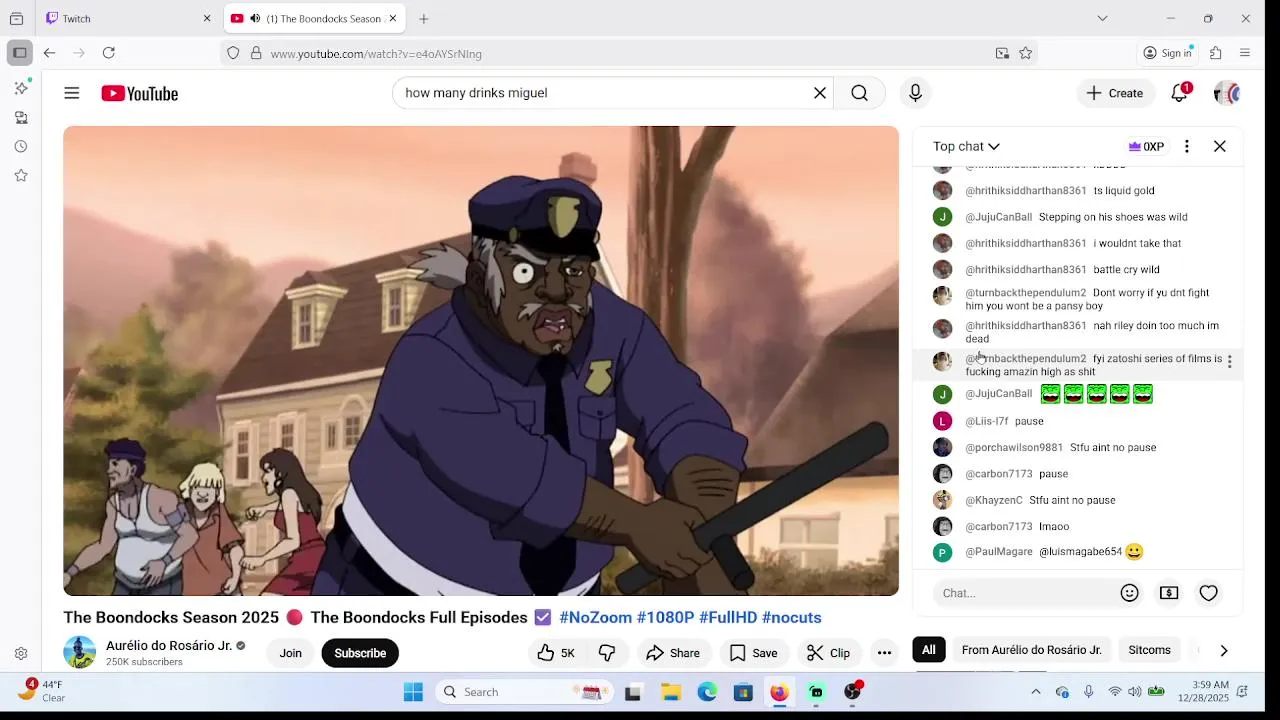Screen dimensions: 1280x720
Task: Open sidebar synced tabs icon
Action: [21, 118]
